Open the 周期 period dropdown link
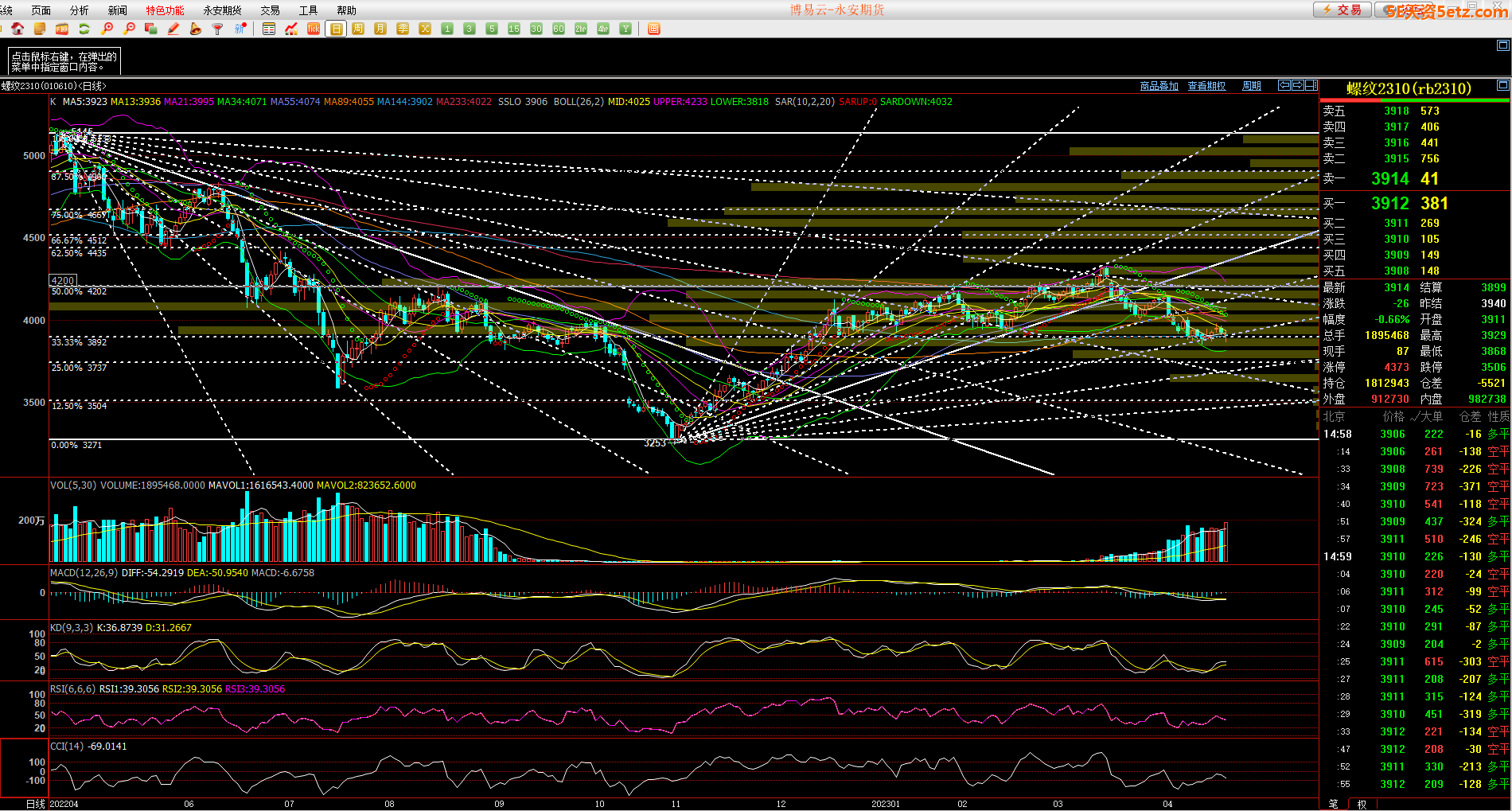The height and width of the screenshot is (811, 1512). (x=1252, y=86)
